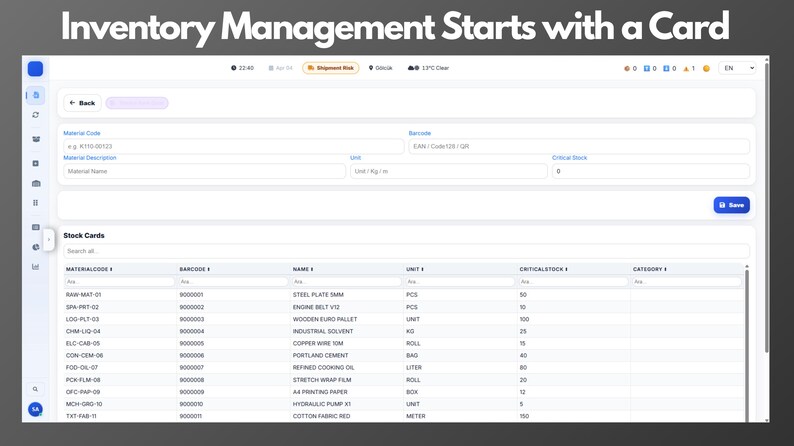Open the bar chart reports sidebar icon
Viewport: 794px width, 446px height.
pyautogui.click(x=35, y=267)
